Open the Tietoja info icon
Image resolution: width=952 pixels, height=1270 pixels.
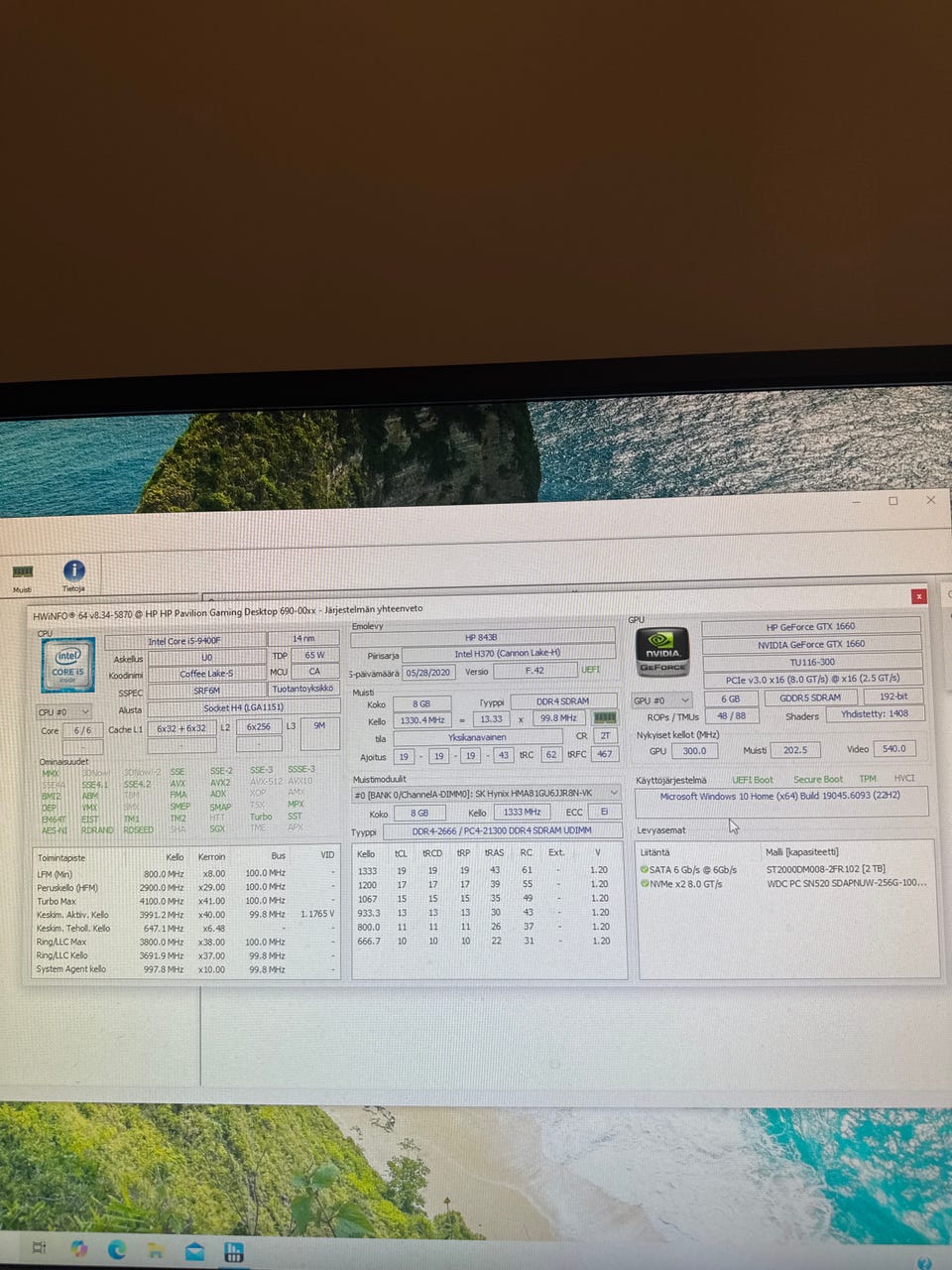pyautogui.click(x=74, y=572)
